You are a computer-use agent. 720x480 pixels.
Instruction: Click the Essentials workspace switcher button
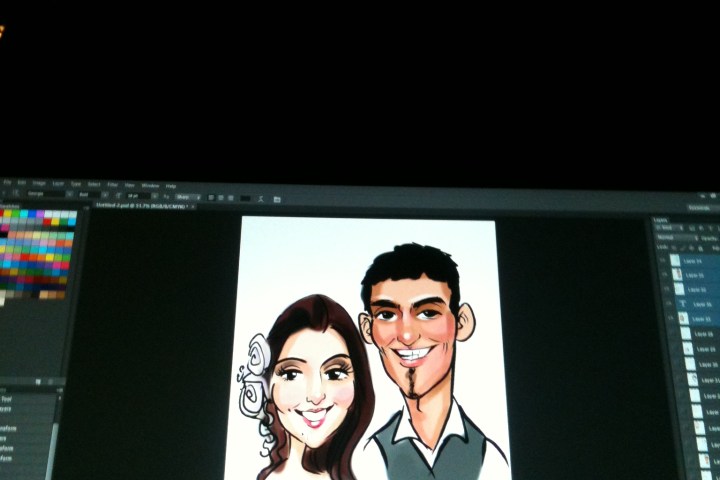click(x=699, y=208)
